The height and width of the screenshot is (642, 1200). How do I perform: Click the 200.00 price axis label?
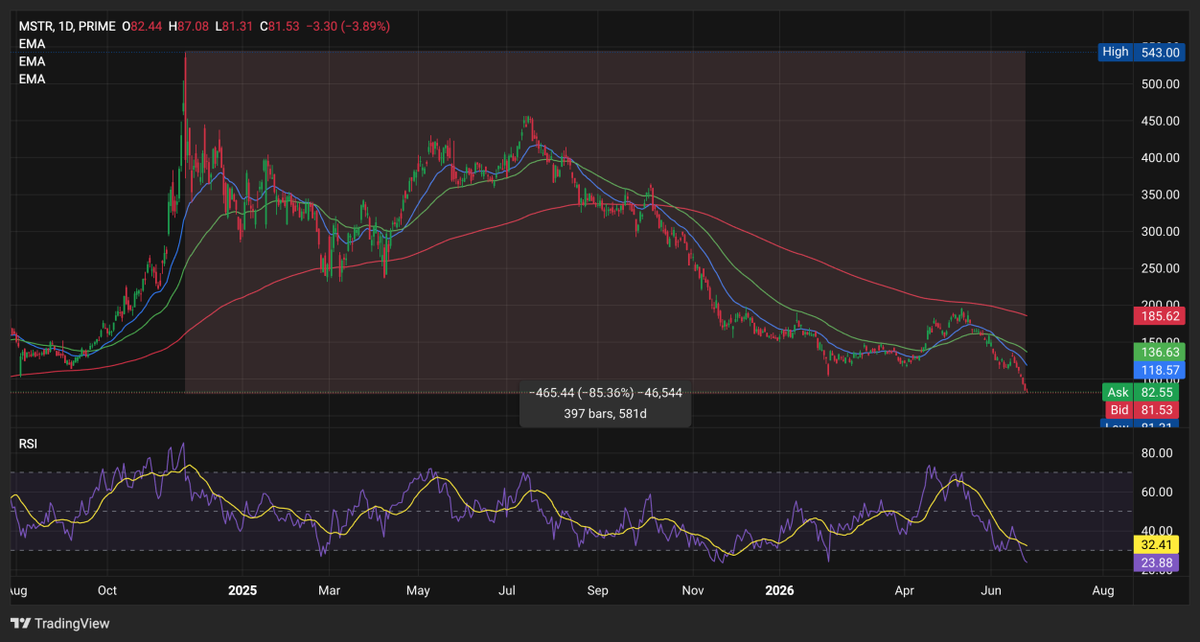(1160, 304)
